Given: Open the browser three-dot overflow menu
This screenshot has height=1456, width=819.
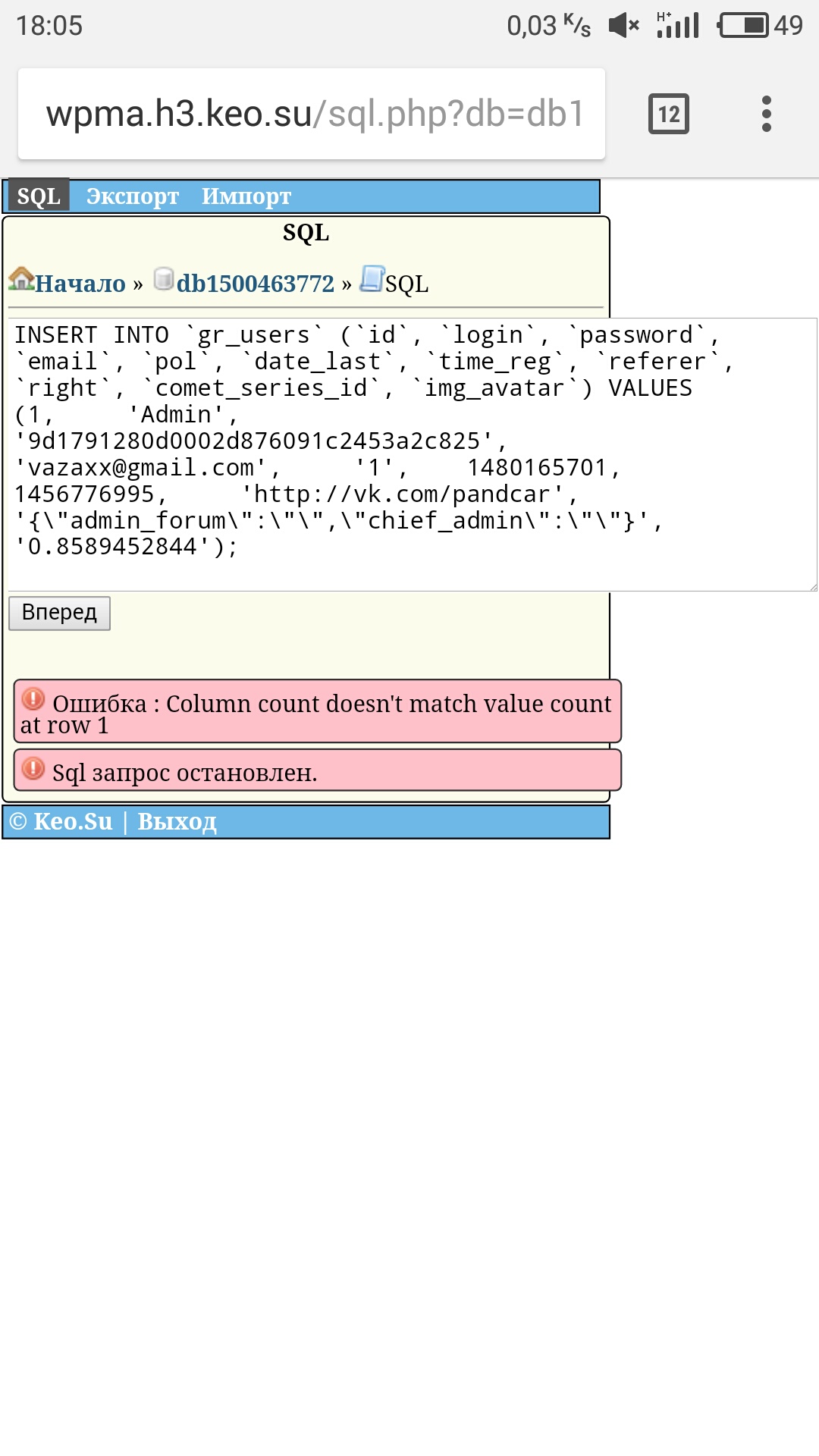Looking at the screenshot, I should [x=767, y=114].
